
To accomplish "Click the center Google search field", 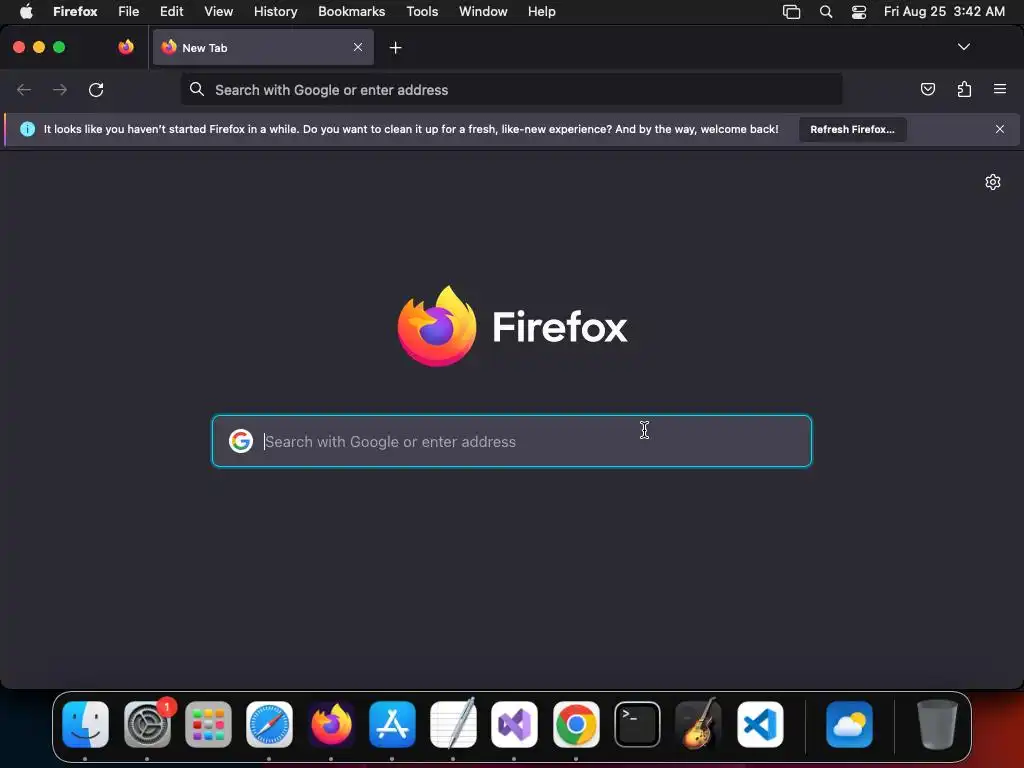I will [512, 441].
